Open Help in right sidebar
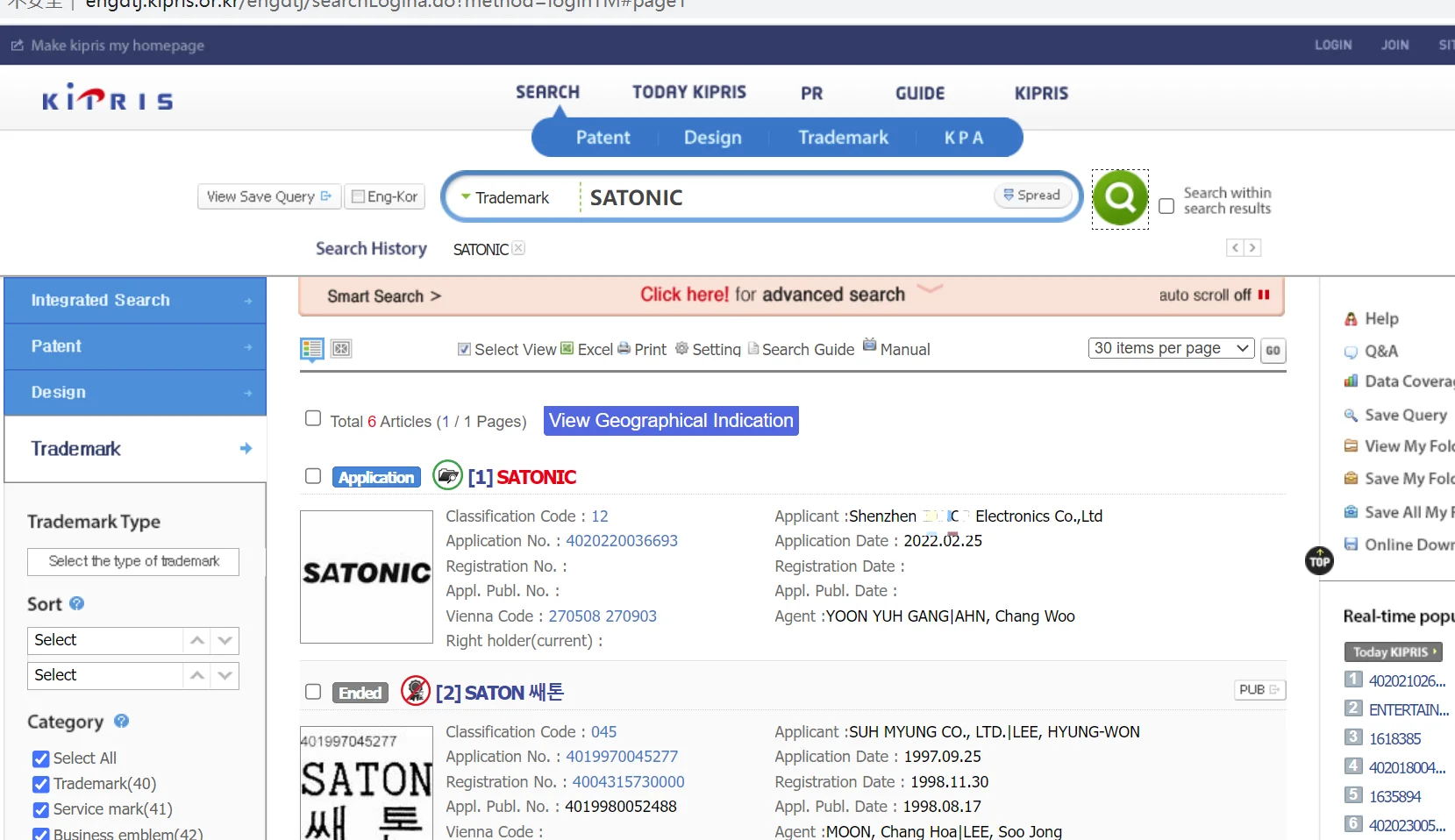 click(x=1372, y=318)
